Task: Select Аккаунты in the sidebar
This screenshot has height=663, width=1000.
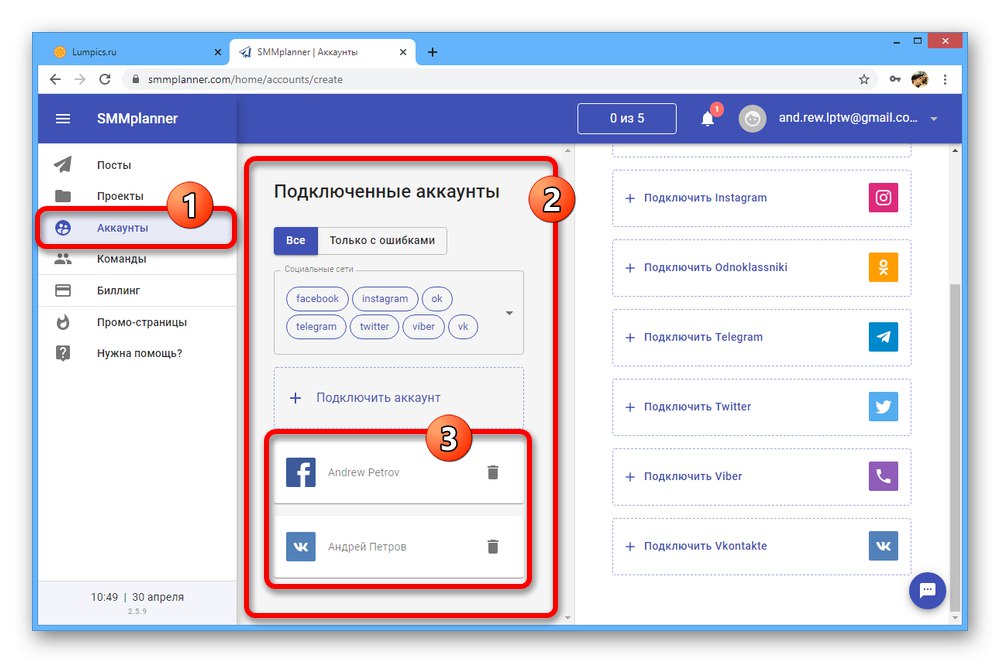Action: (x=137, y=228)
